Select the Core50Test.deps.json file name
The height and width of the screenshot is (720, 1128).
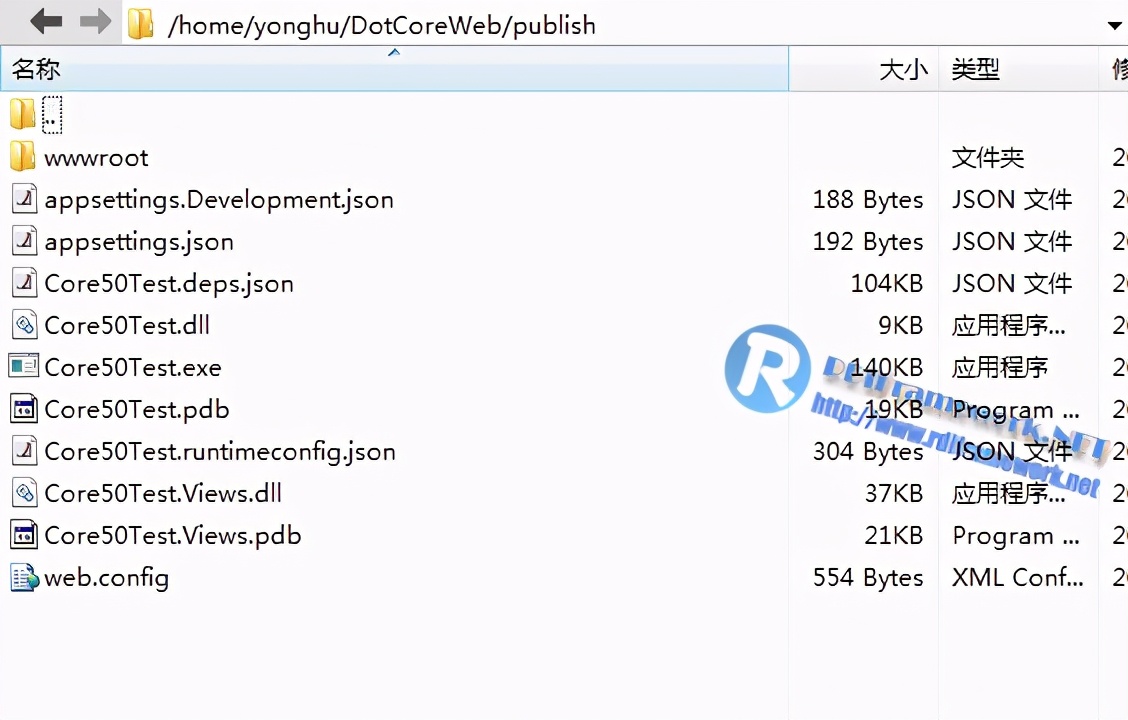click(x=169, y=283)
